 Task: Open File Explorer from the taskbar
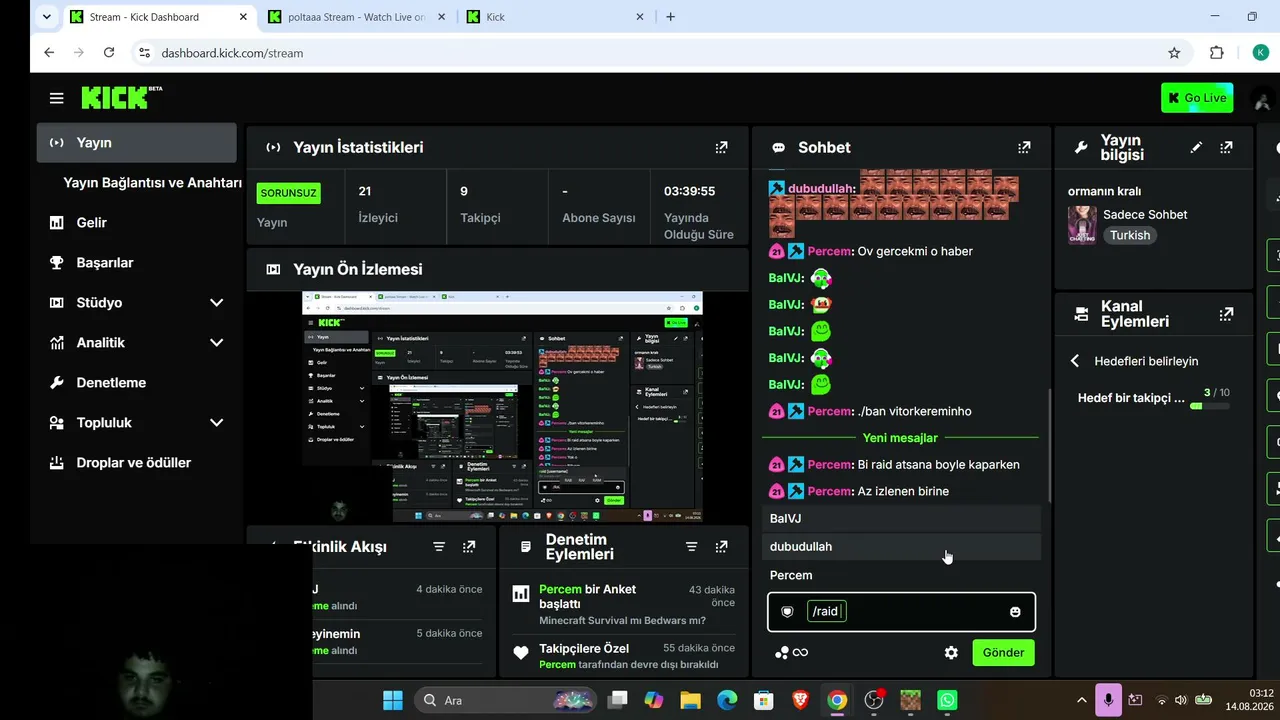click(690, 700)
